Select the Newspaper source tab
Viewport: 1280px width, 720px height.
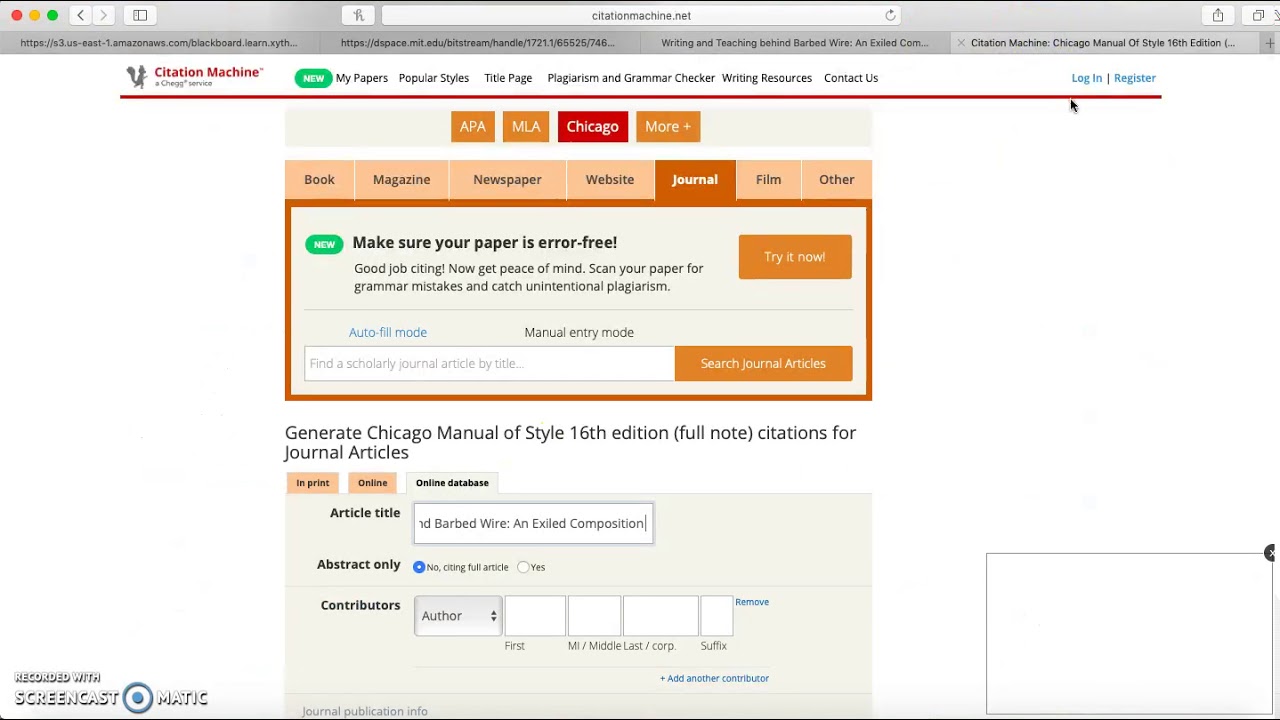point(507,180)
